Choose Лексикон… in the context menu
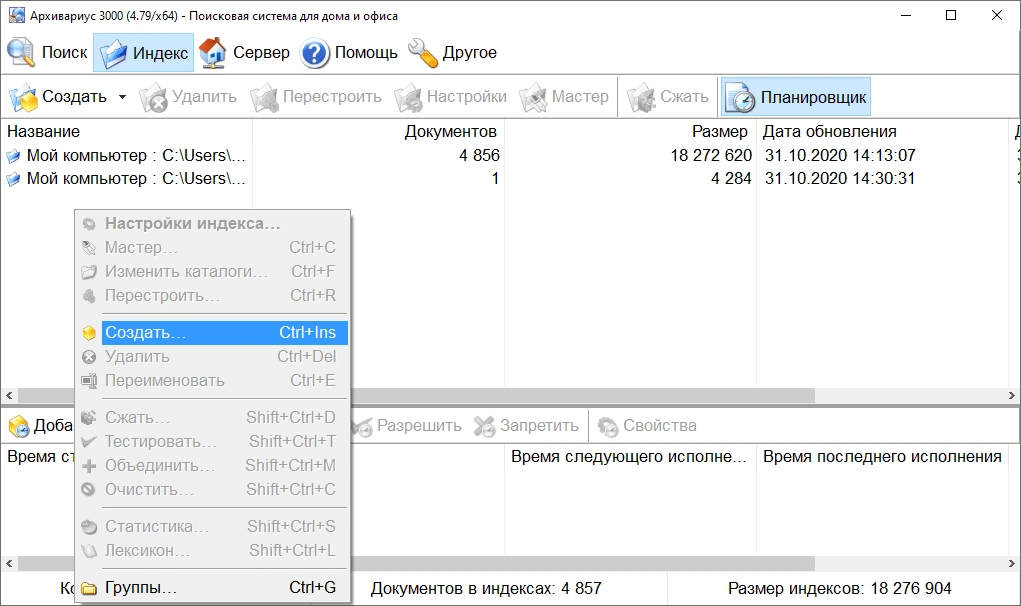1021x606 pixels. (212, 551)
